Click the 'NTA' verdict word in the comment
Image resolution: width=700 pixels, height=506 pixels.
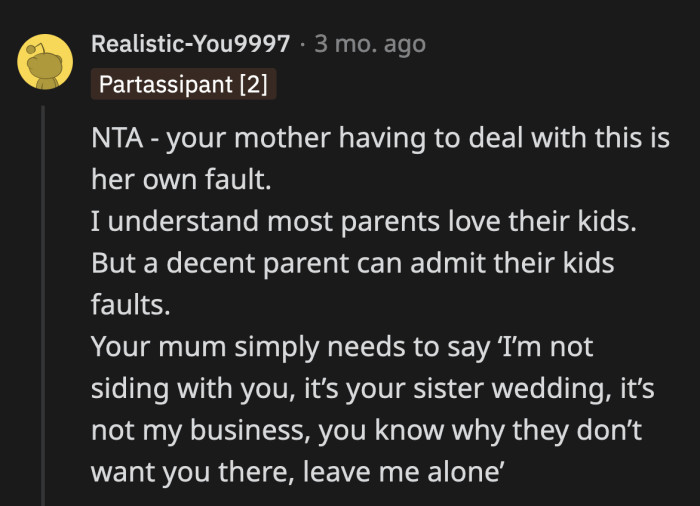point(117,138)
